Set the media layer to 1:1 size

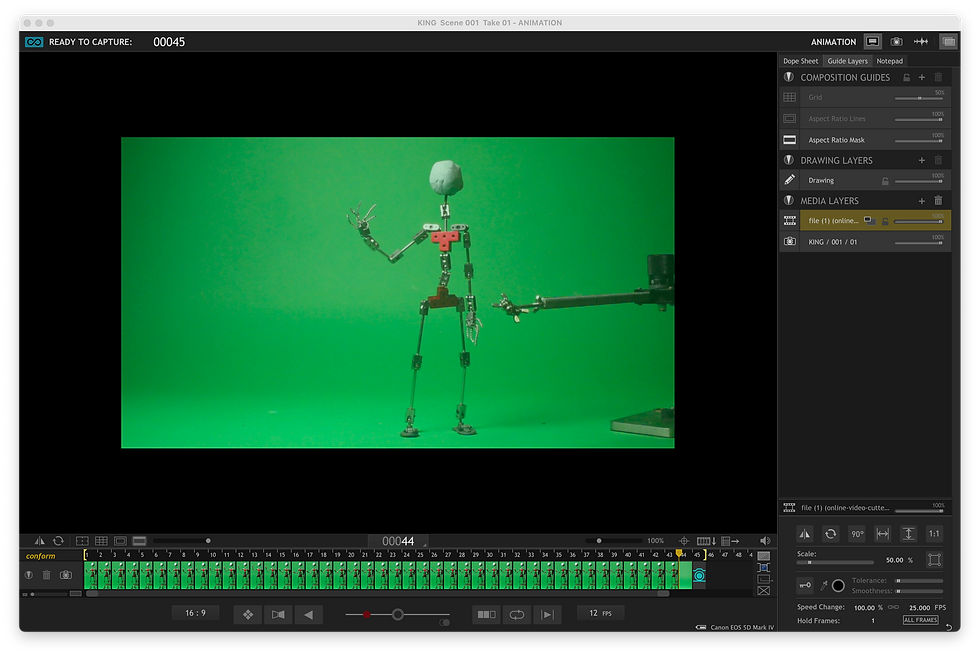pyautogui.click(x=934, y=534)
